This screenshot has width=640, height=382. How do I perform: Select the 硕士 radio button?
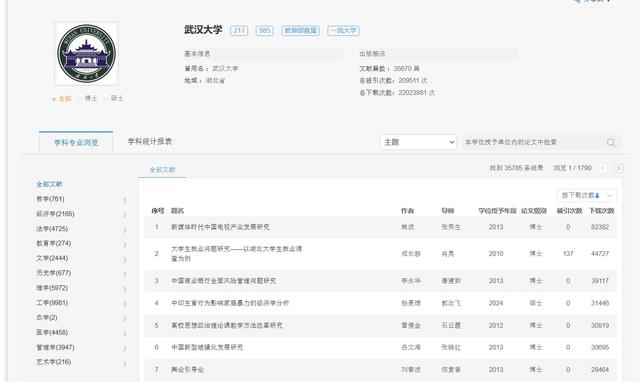pyautogui.click(x=106, y=99)
